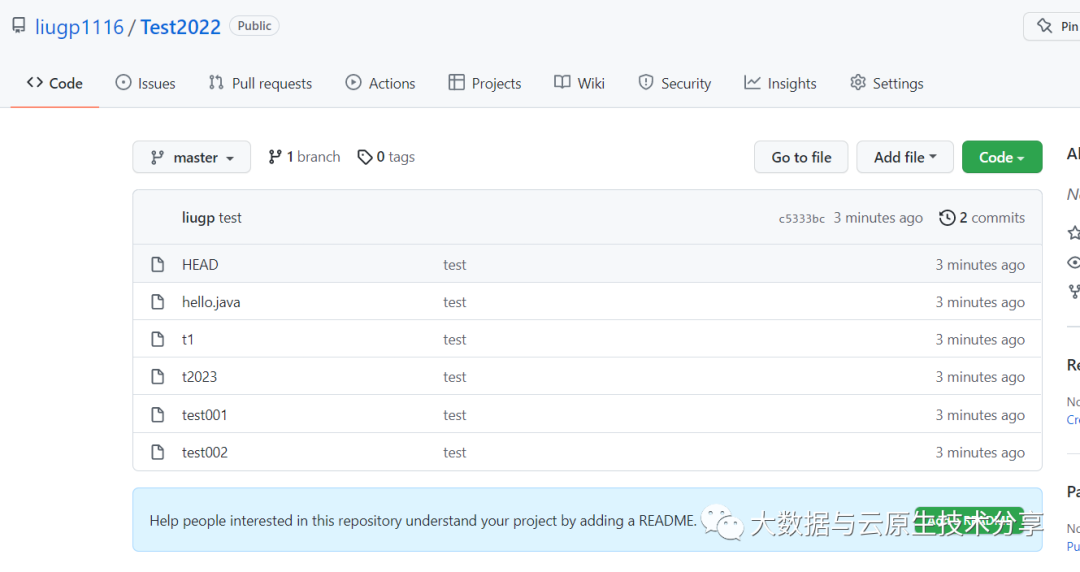This screenshot has height=572, width=1080.
Task: Open the Test2022 repository link
Action: coord(180,27)
